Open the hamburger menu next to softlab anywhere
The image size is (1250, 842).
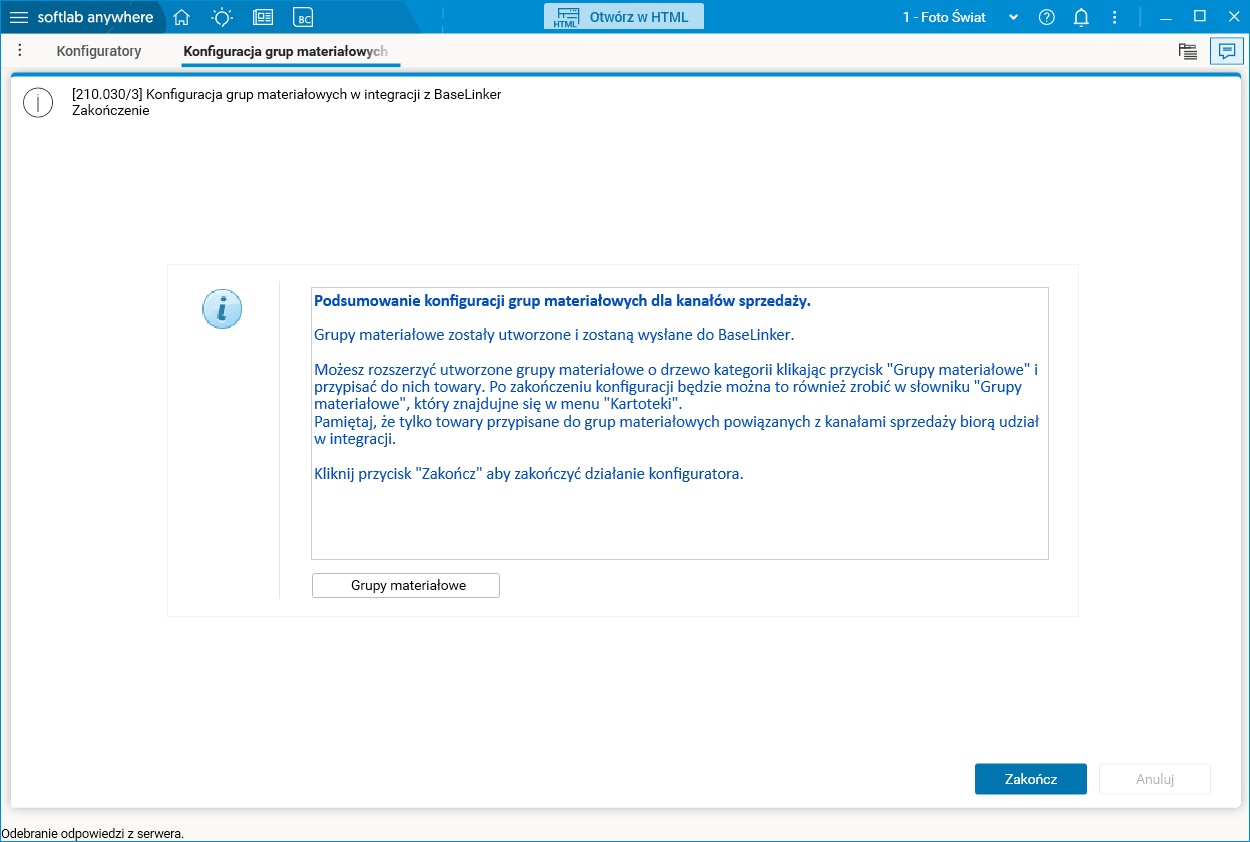(20, 17)
